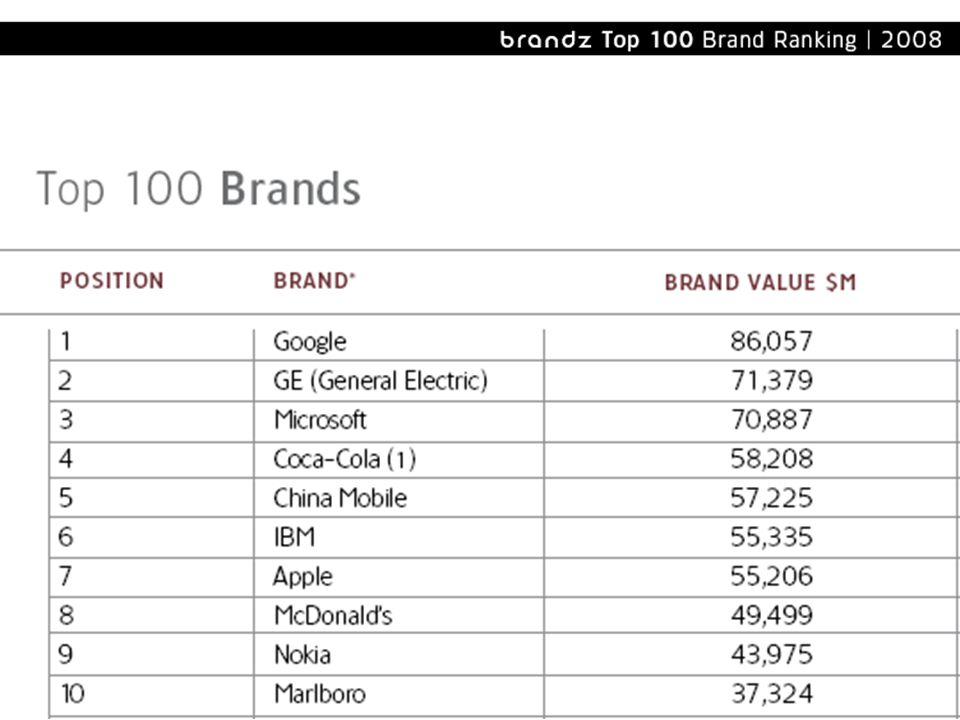Click the Top 100 Brands heading
960x720 pixels.
pyautogui.click(x=199, y=189)
